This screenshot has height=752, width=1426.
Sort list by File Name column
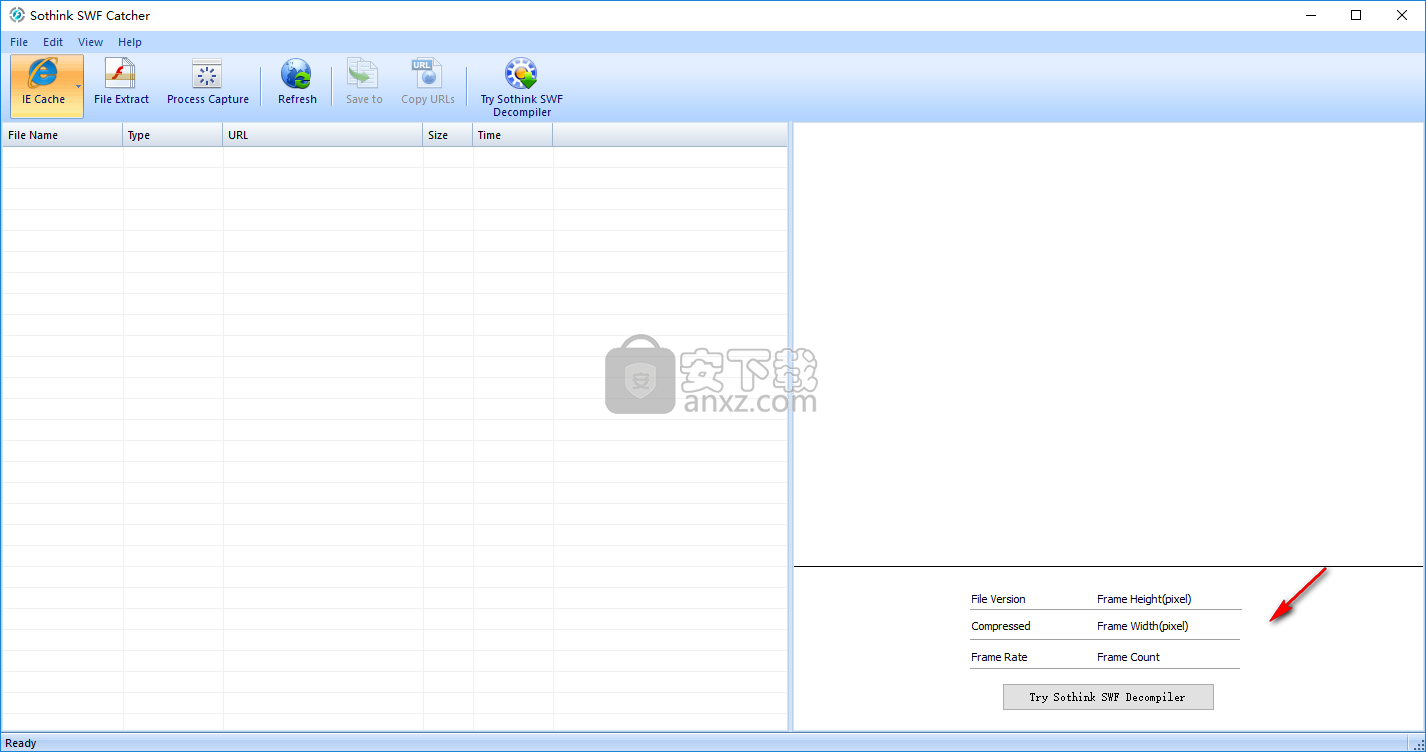coord(62,135)
